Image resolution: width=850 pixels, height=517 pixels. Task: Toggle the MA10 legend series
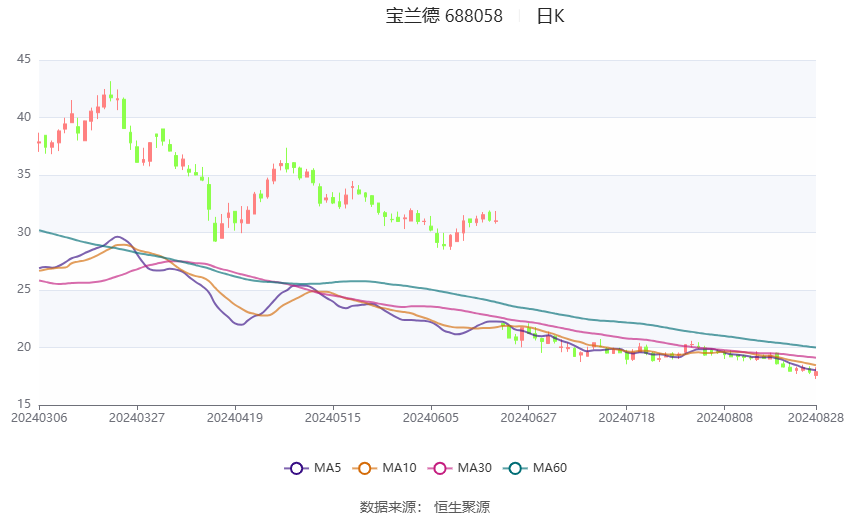pos(385,468)
